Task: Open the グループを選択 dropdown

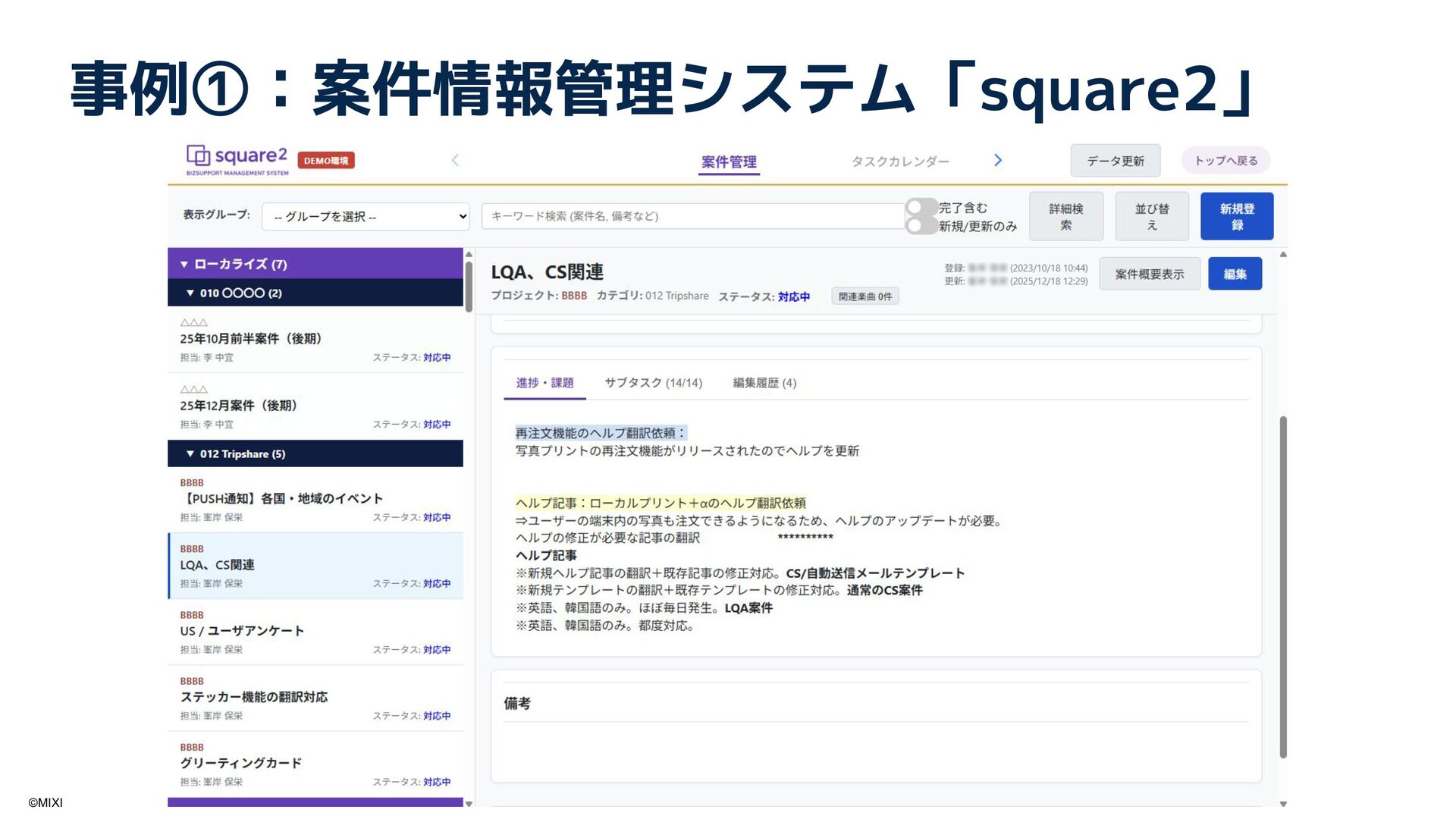Action: point(366,217)
